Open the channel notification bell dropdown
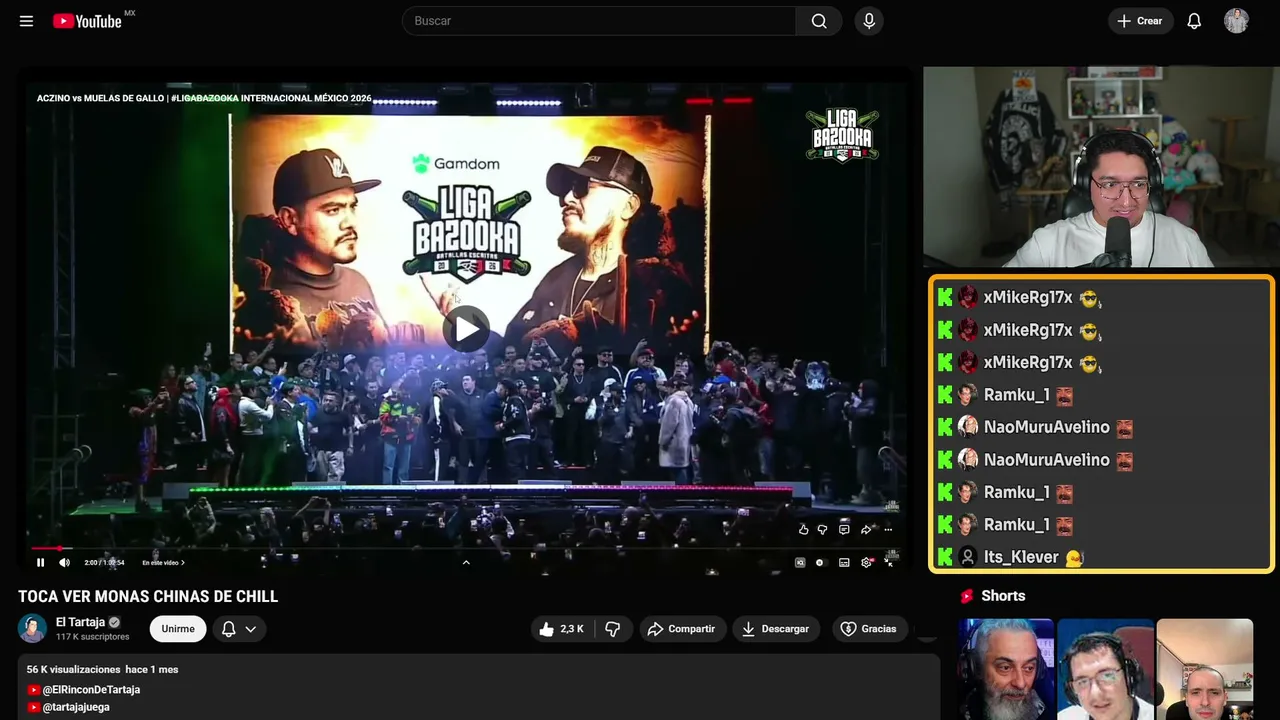Viewport: 1280px width, 720px height. pos(239,629)
